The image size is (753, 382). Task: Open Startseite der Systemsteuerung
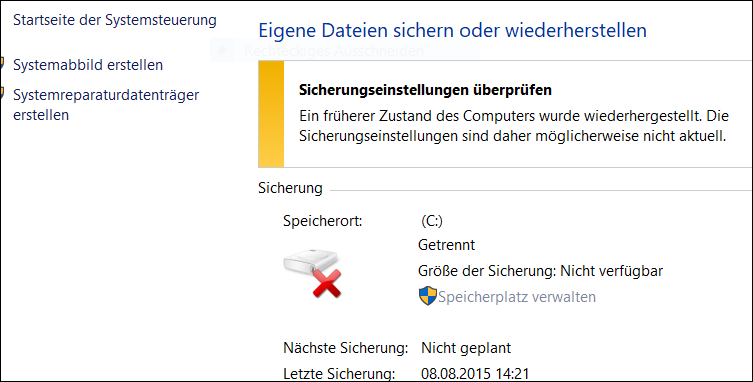tap(115, 20)
